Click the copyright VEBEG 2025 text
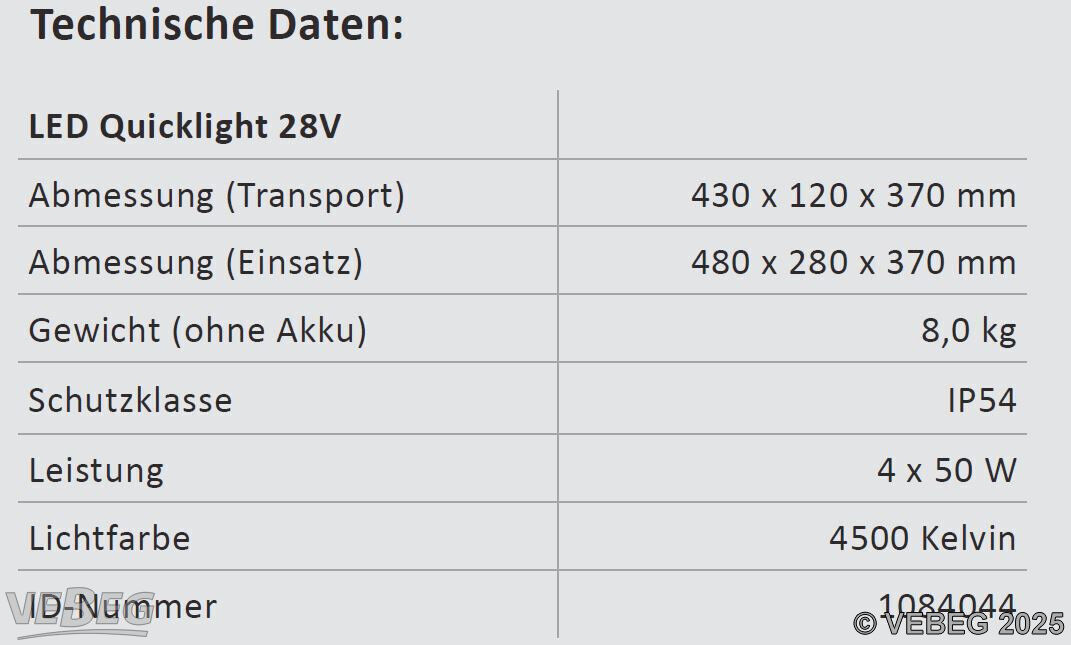 click(x=959, y=623)
